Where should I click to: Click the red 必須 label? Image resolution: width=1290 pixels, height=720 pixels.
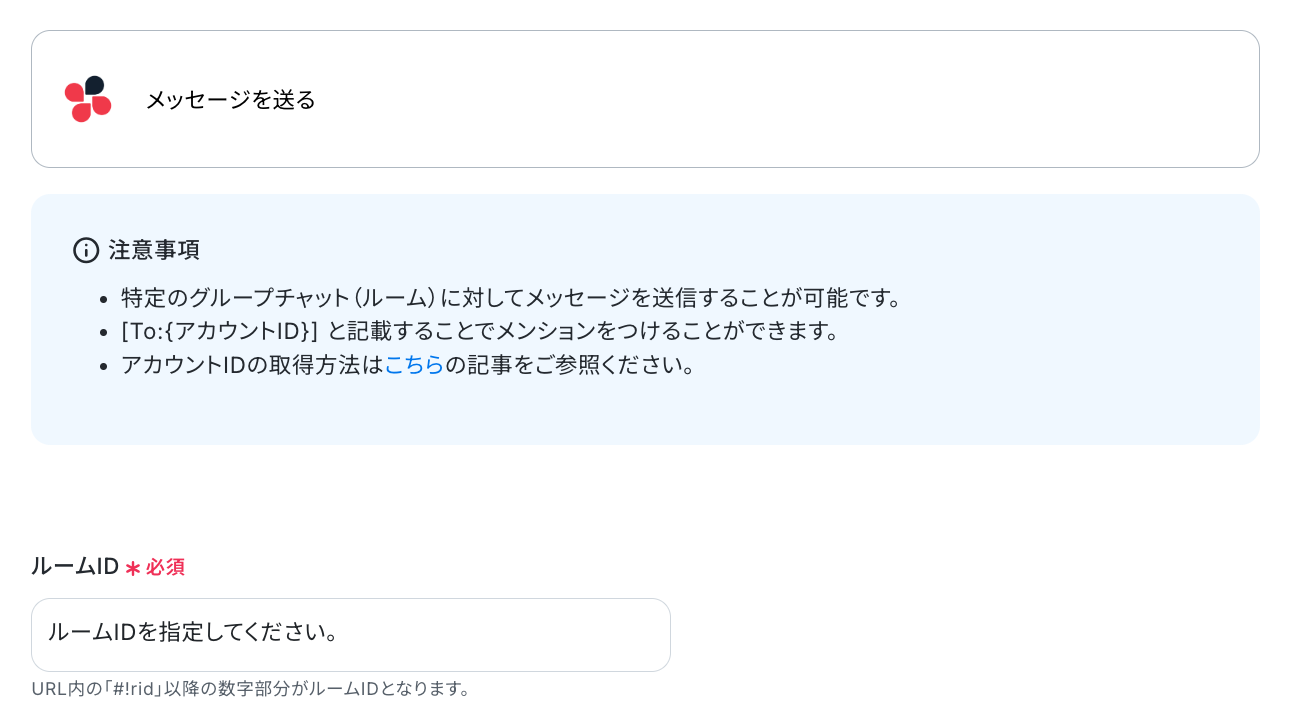(165, 567)
